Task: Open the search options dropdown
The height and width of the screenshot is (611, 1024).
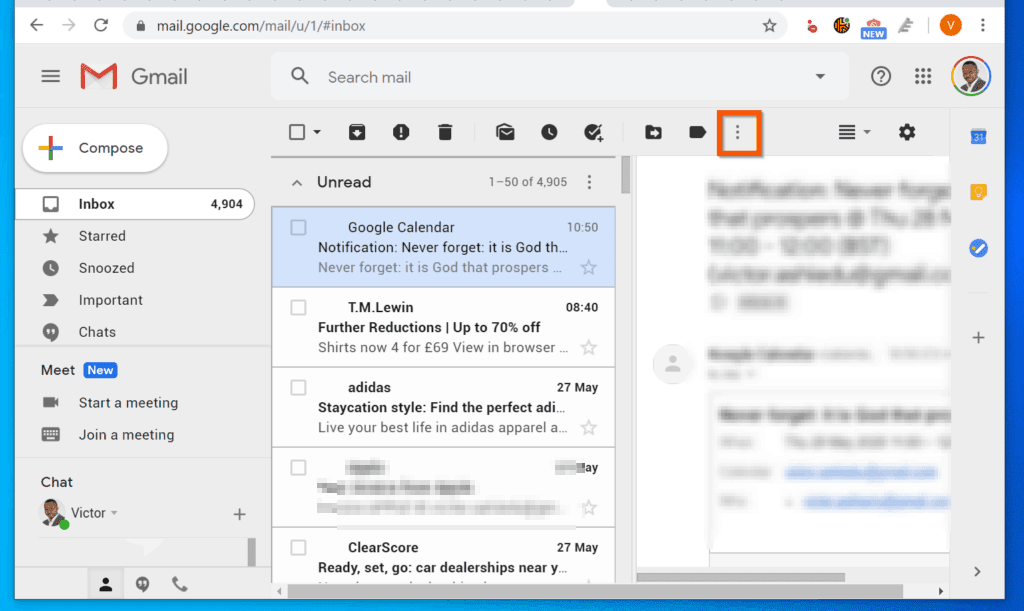Action: coord(820,77)
